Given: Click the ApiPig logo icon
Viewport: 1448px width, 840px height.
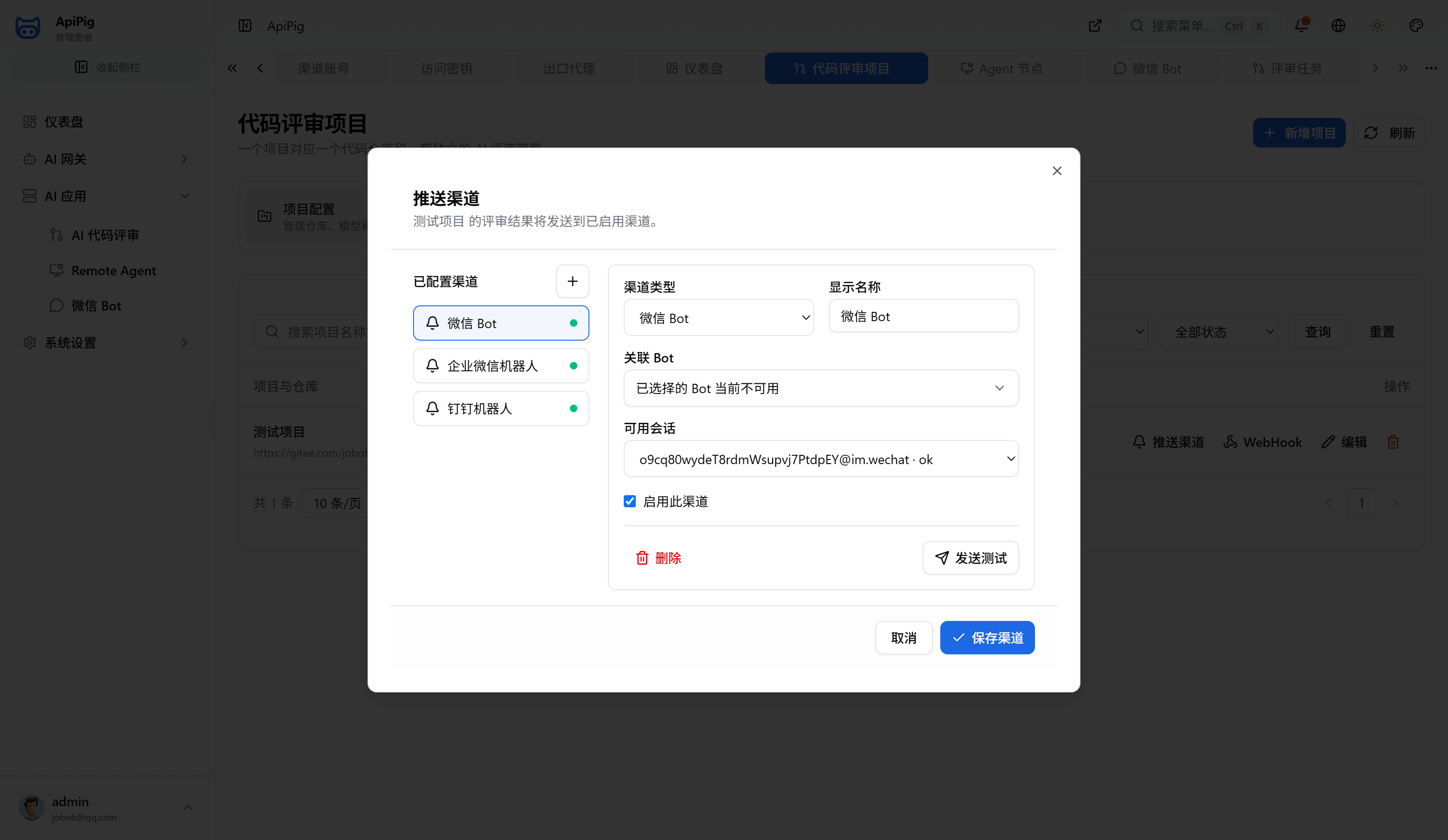Looking at the screenshot, I should click(x=27, y=27).
